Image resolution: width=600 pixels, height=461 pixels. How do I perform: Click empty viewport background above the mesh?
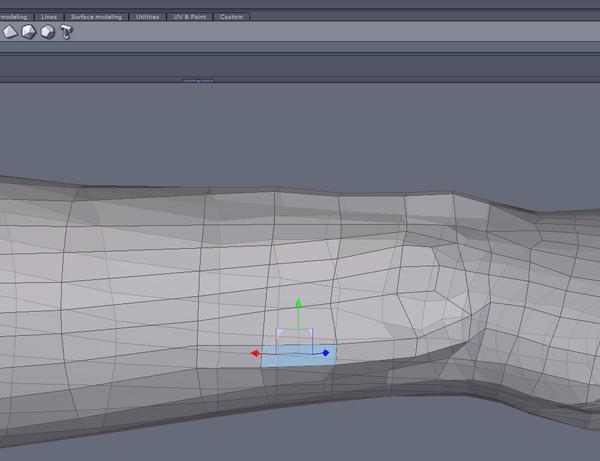(x=300, y=130)
